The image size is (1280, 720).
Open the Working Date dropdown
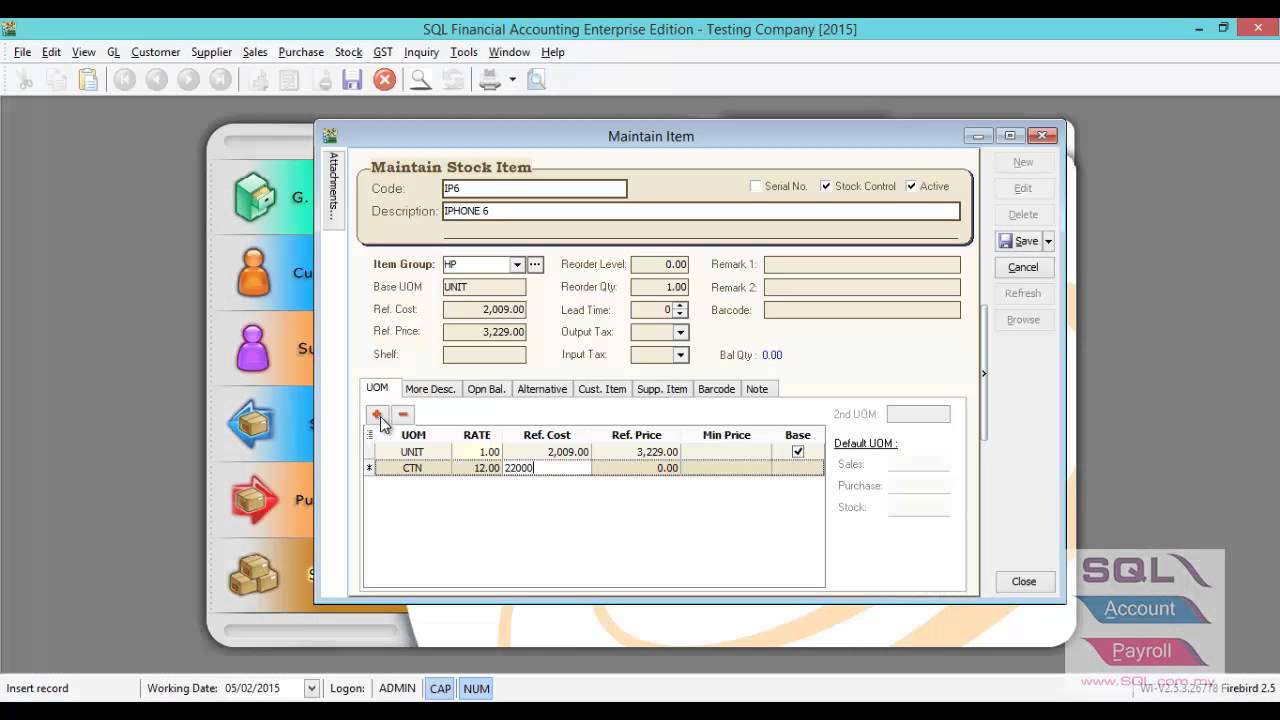(312, 688)
